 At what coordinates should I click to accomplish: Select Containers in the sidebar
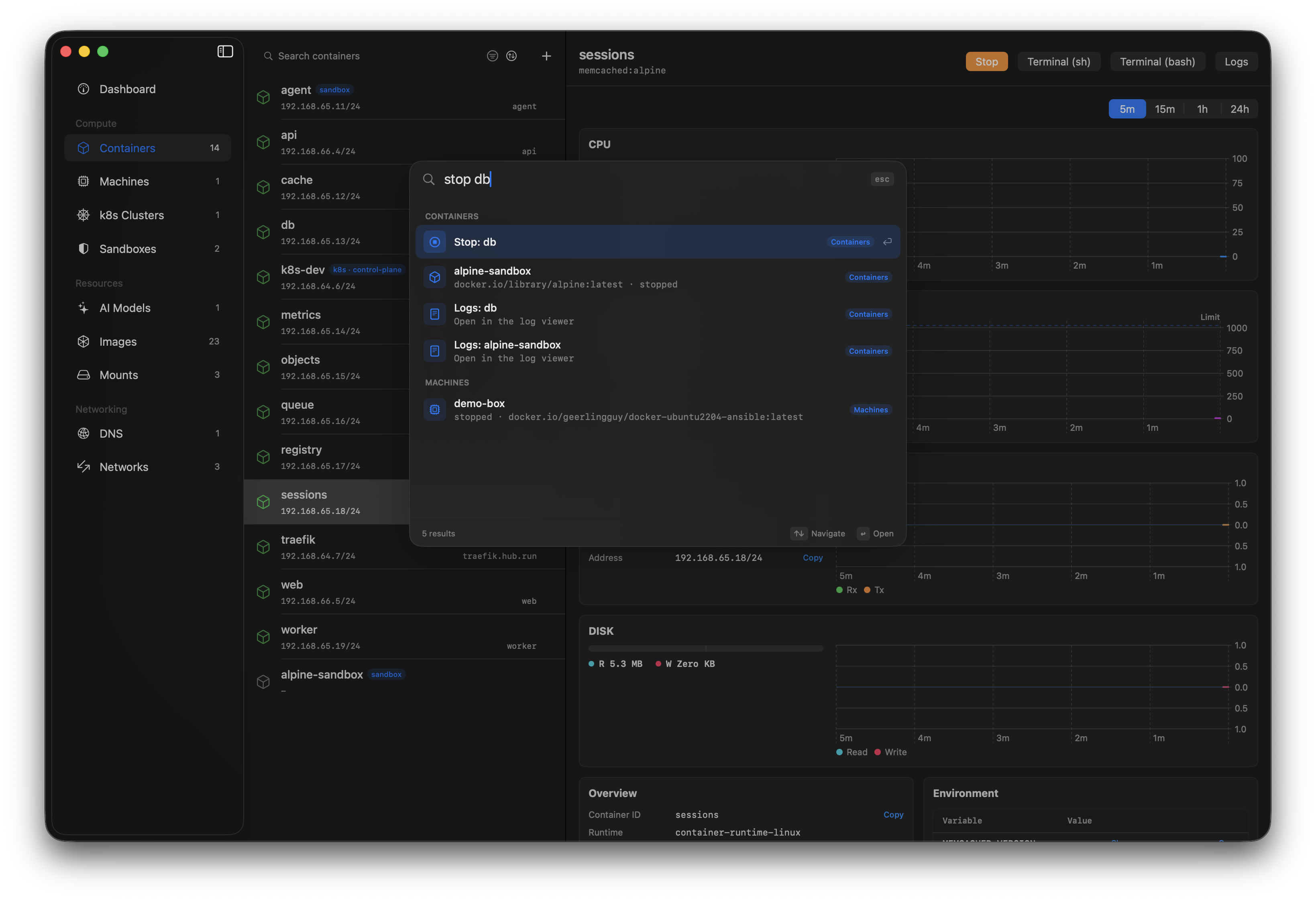(x=147, y=148)
